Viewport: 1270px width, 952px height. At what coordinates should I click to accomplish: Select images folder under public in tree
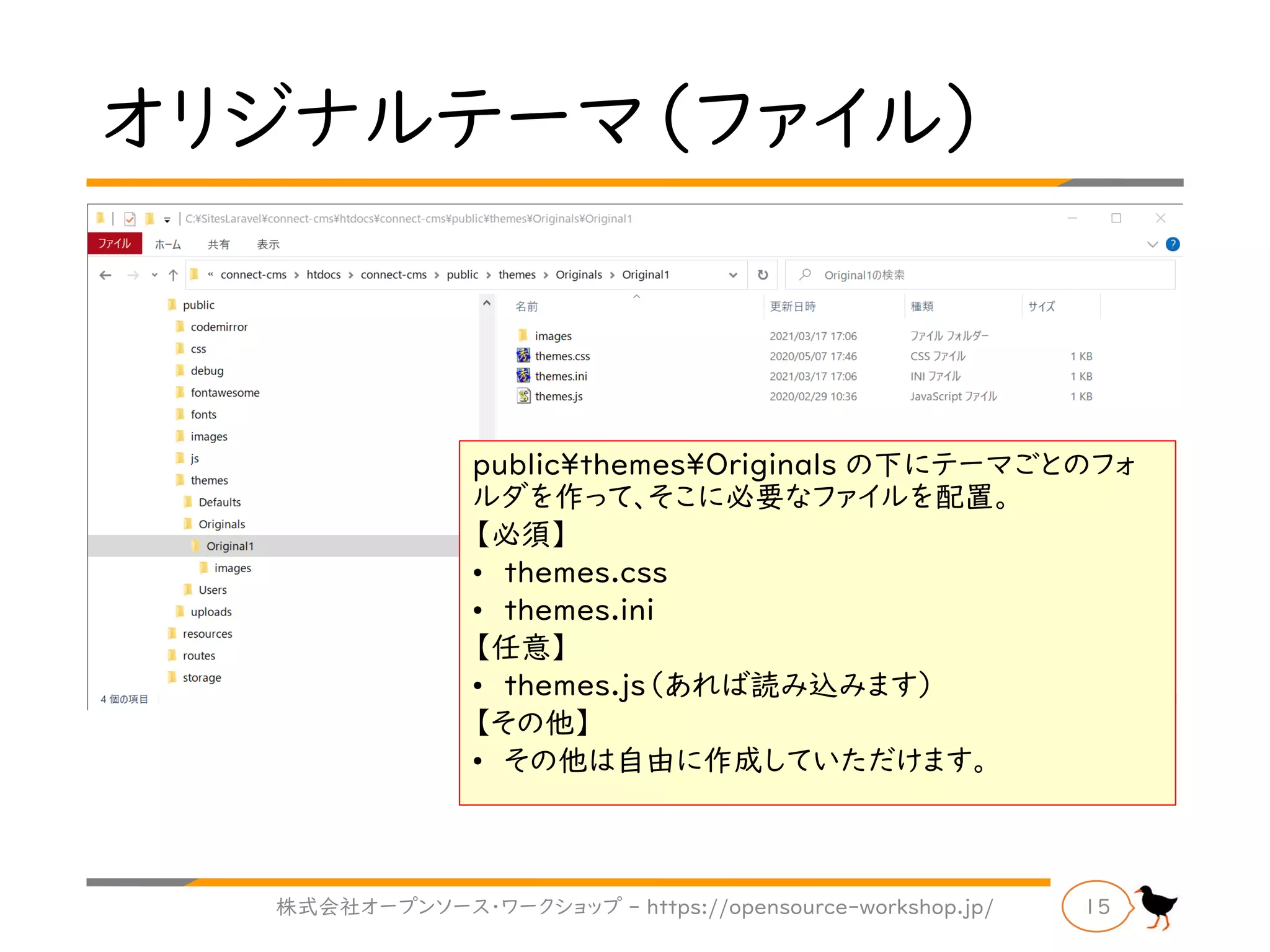tap(209, 436)
